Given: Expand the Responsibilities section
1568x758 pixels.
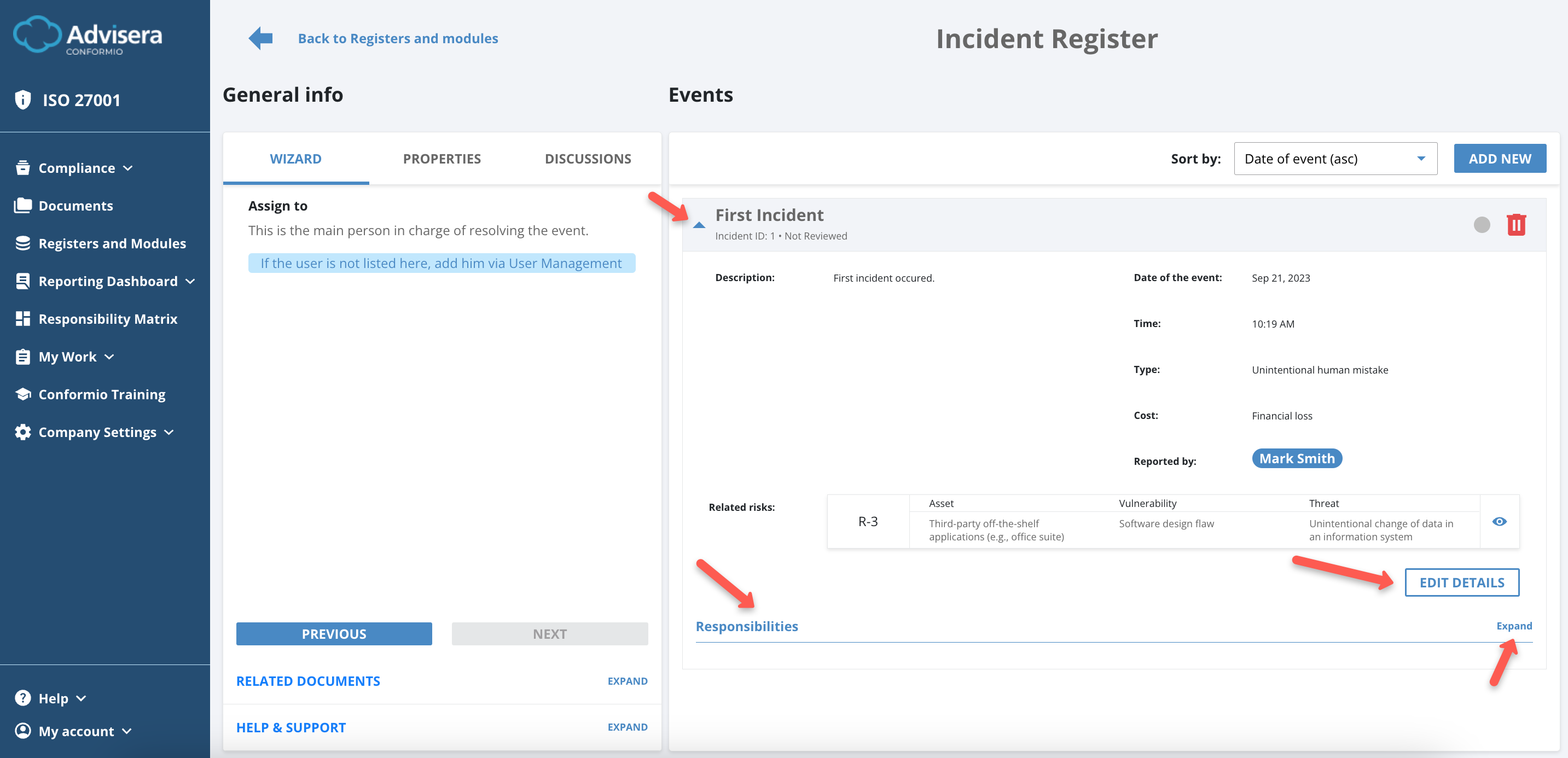Looking at the screenshot, I should coord(1514,626).
